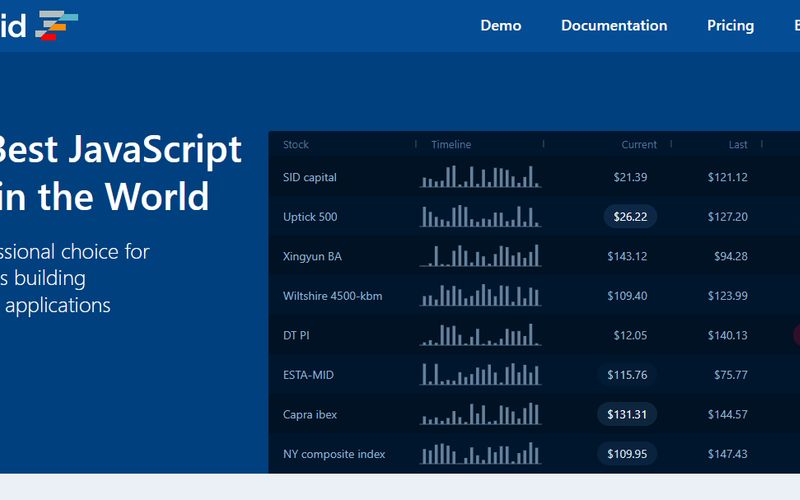Select the DT PI stock row
This screenshot has height=500, width=800.
point(297,336)
